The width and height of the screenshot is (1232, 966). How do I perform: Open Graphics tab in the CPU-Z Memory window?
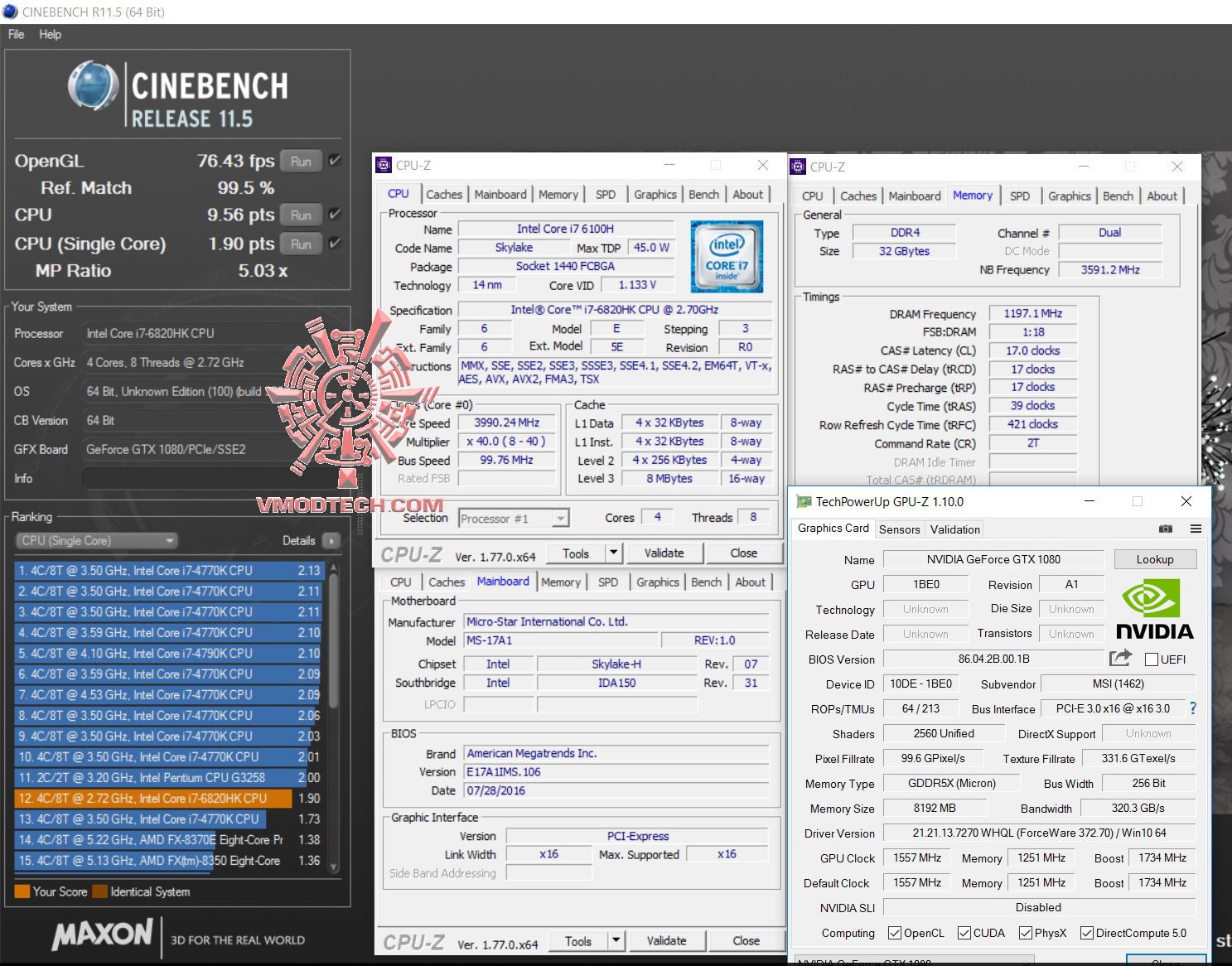[1070, 196]
